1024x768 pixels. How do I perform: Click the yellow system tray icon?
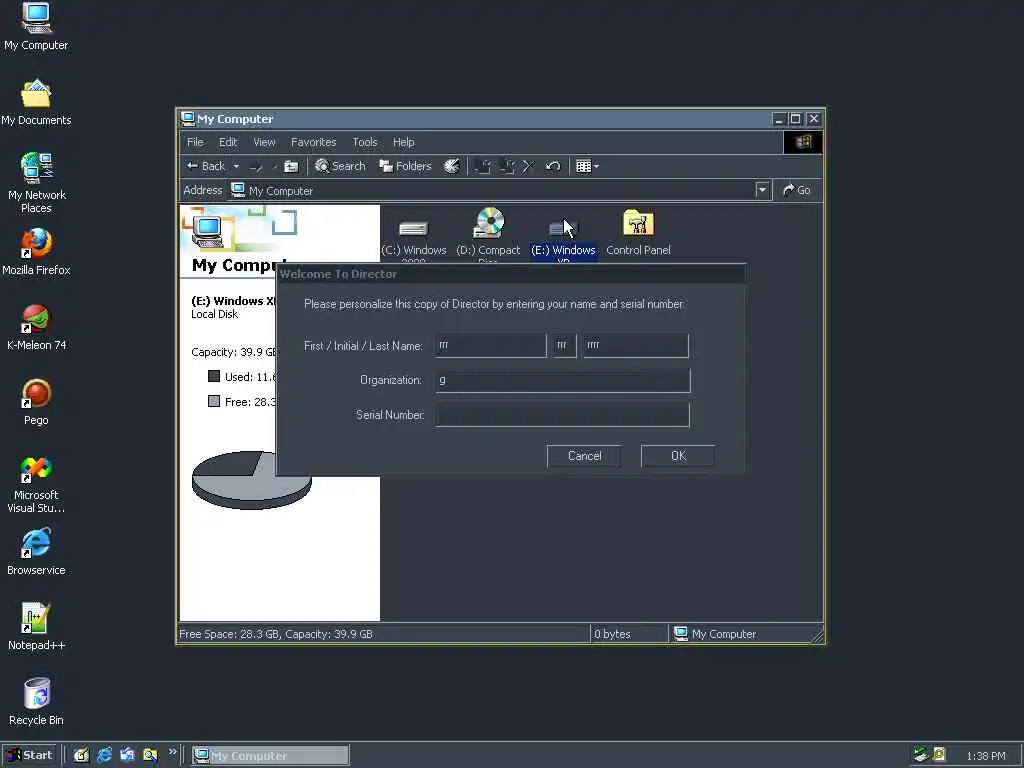tap(939, 755)
